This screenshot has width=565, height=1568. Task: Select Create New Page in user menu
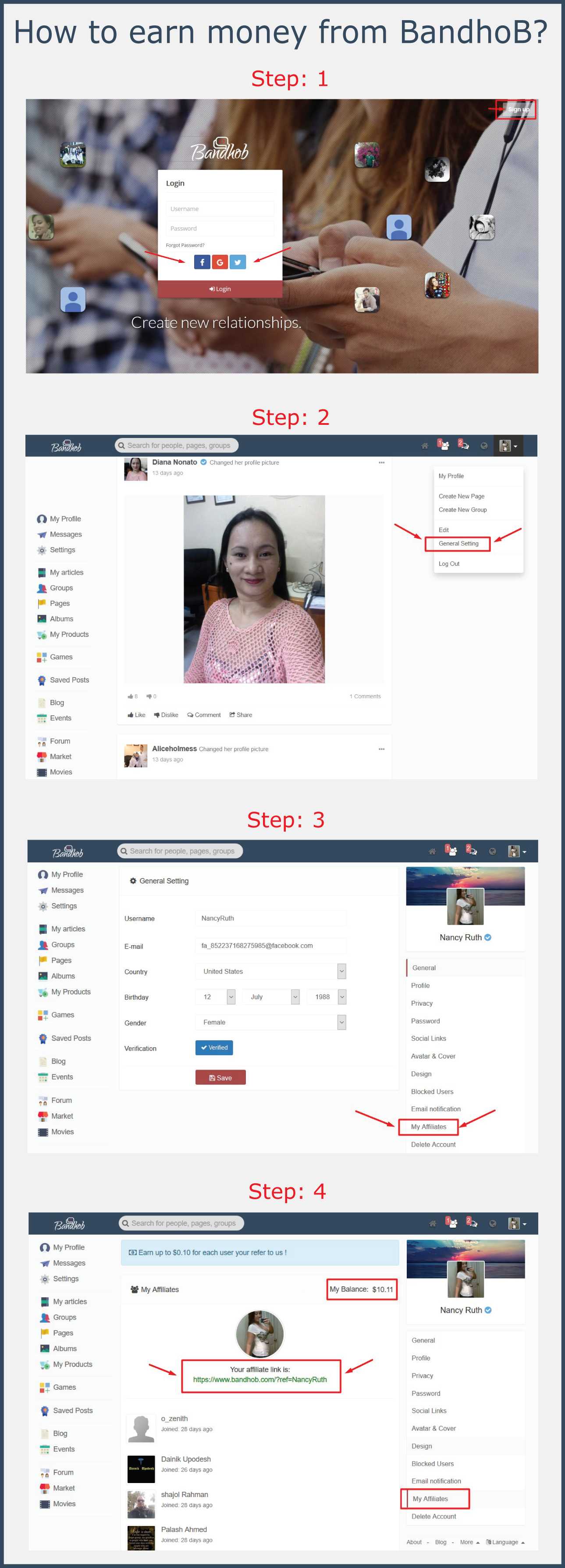pyautogui.click(x=461, y=496)
